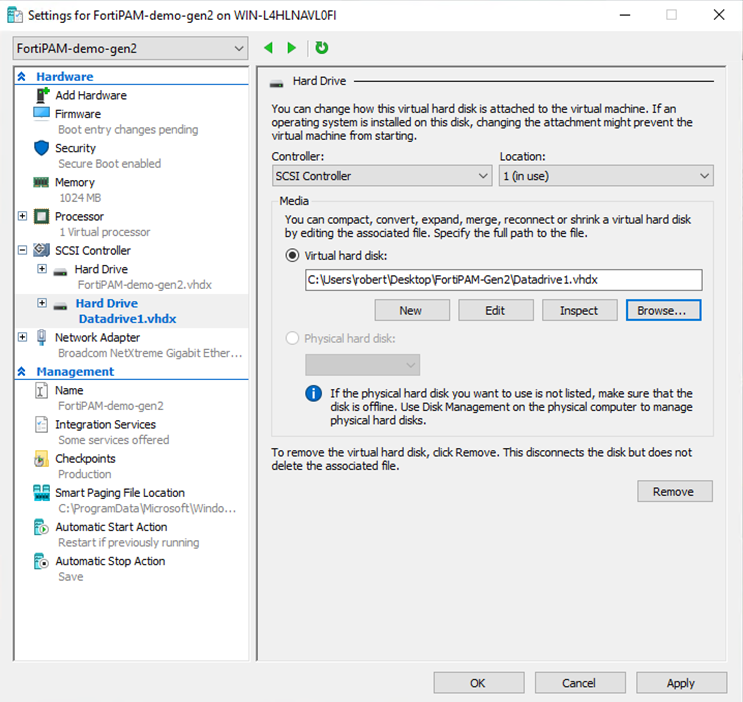The height and width of the screenshot is (702, 743).
Task: Open the FortiPAM-demo-gen2 VM selector dropdown
Action: pos(130,48)
